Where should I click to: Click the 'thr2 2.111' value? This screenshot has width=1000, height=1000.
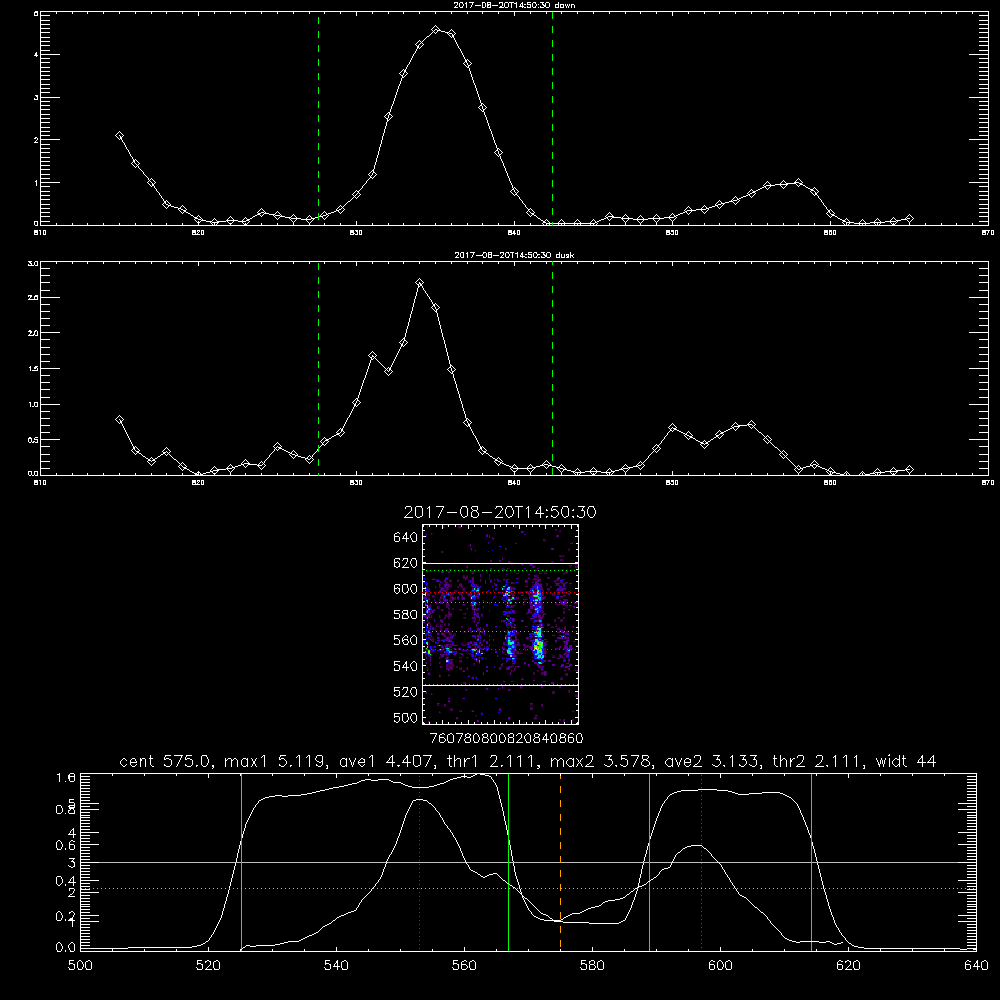(814, 761)
